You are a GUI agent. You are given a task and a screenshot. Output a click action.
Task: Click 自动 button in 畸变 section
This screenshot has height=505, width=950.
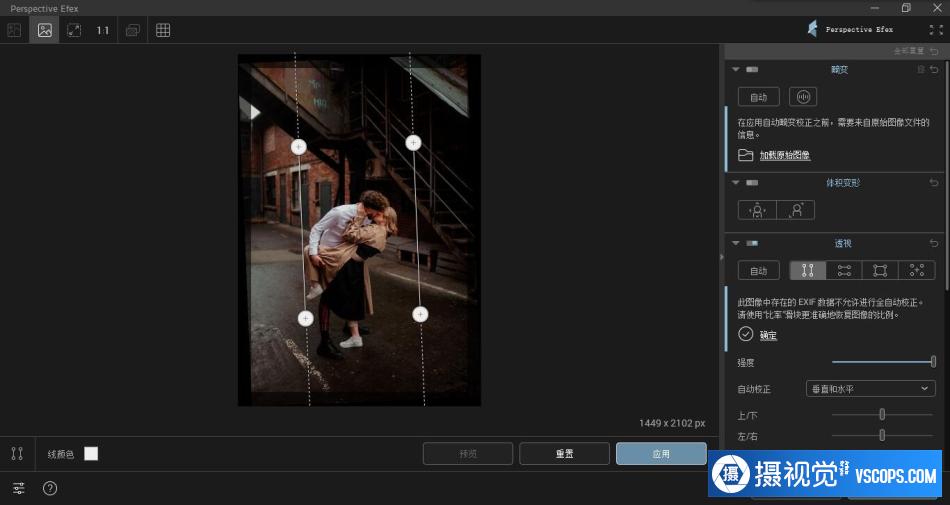[x=759, y=97]
